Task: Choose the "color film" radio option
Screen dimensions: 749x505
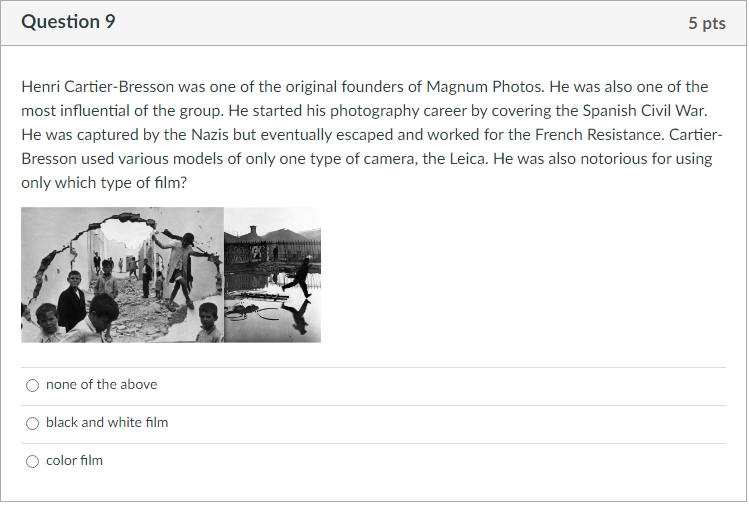Action: [32, 461]
